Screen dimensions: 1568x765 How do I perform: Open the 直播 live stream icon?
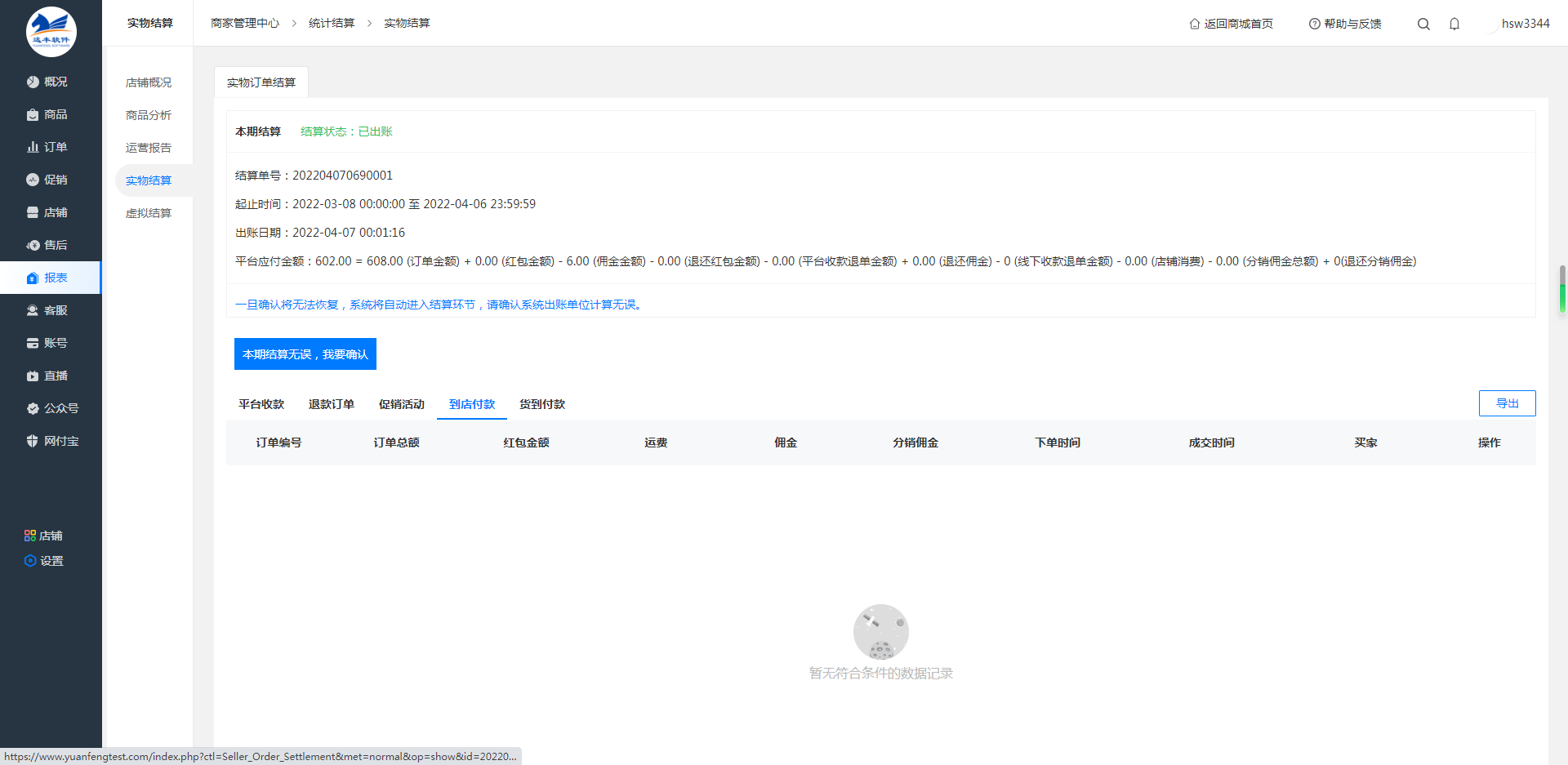click(x=33, y=376)
